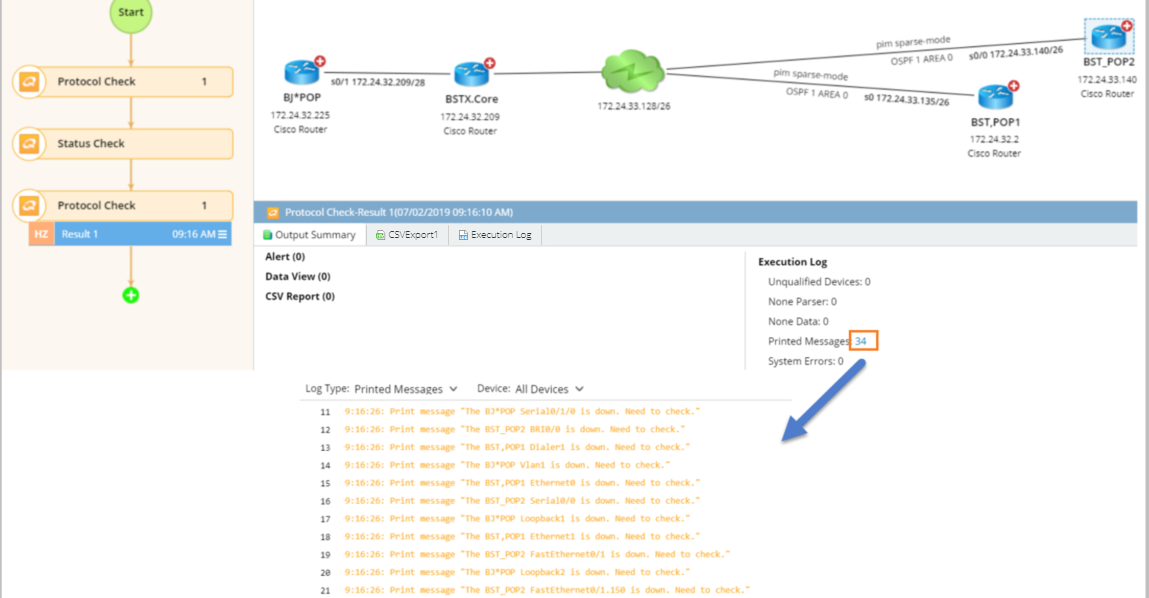Switch to the CSVExport1 tab
1149x598 pixels.
pyautogui.click(x=406, y=235)
